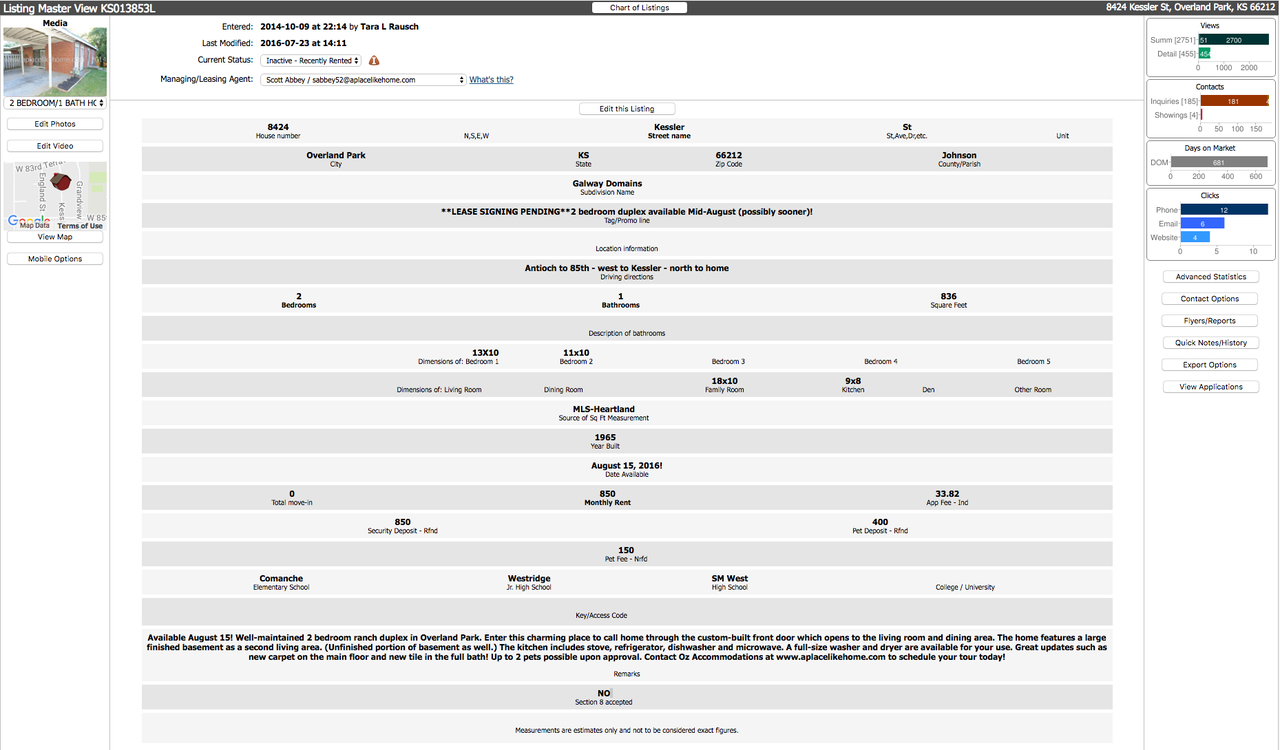Open the Current Status dropdown
Image resolution: width=1280 pixels, height=750 pixels.
click(311, 61)
